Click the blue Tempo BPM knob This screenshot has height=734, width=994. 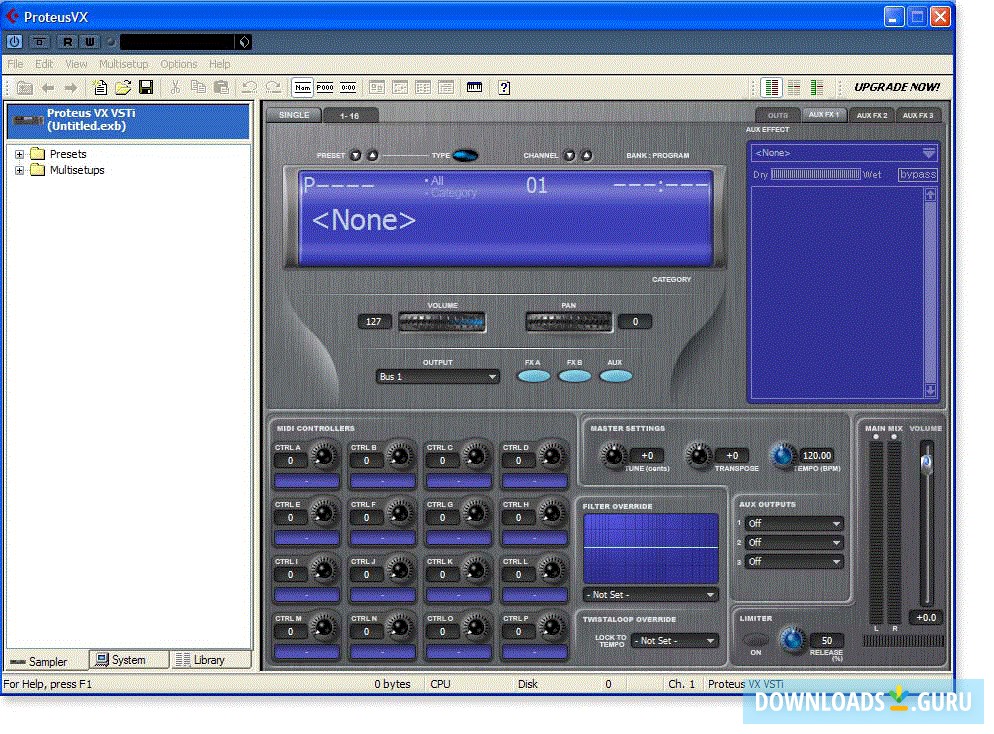point(782,455)
